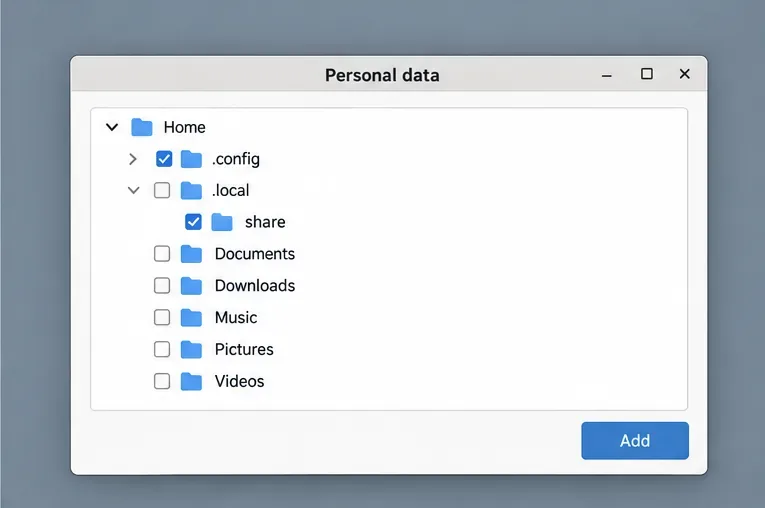Minimize the Personal data window
Viewport: 765px width, 508px height.
coord(606,75)
